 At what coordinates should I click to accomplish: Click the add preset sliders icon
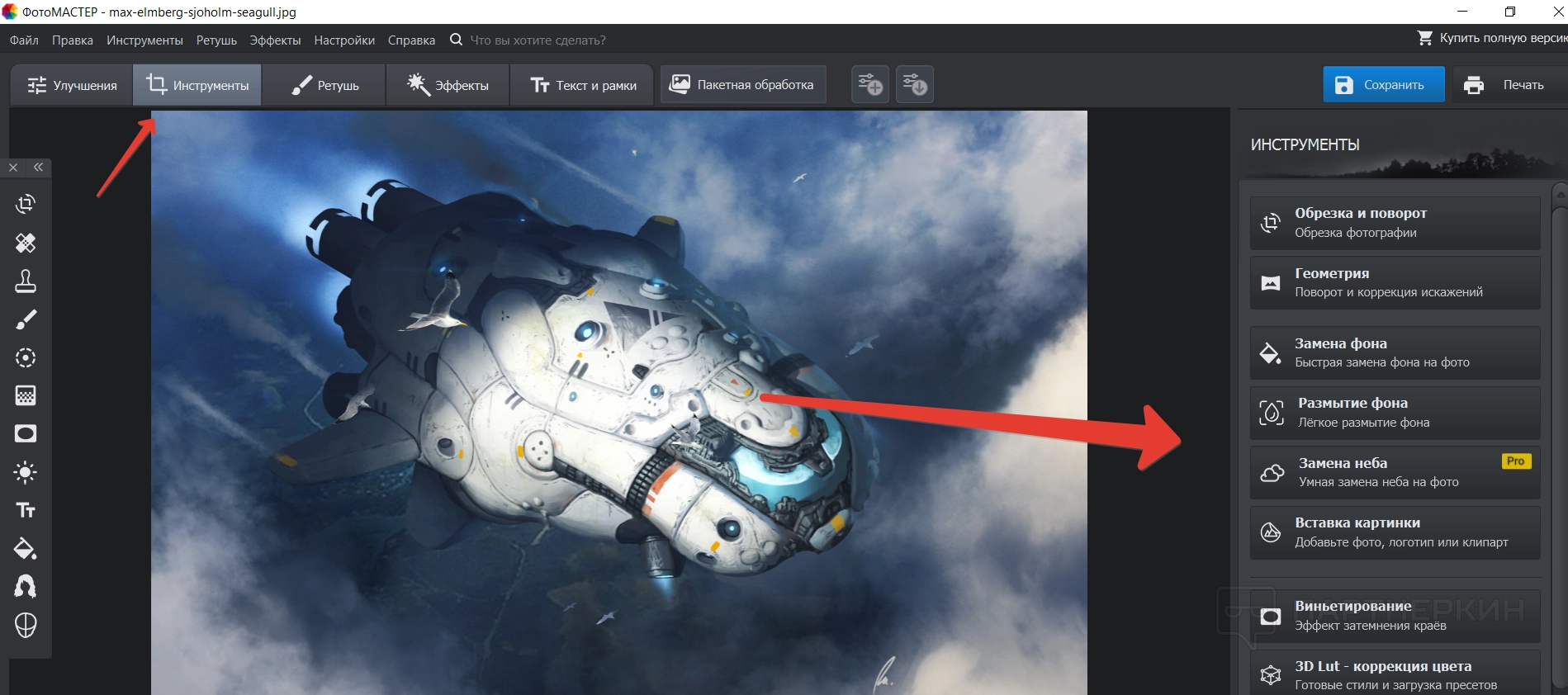coord(869,85)
